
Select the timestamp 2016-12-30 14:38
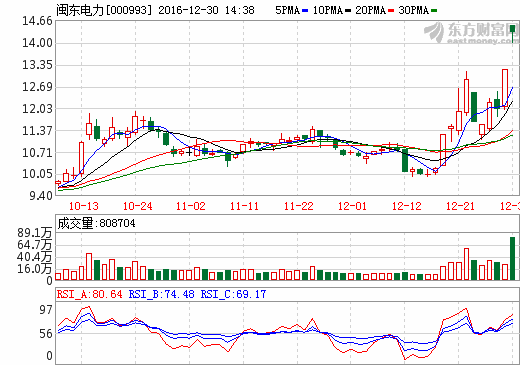tap(206, 10)
